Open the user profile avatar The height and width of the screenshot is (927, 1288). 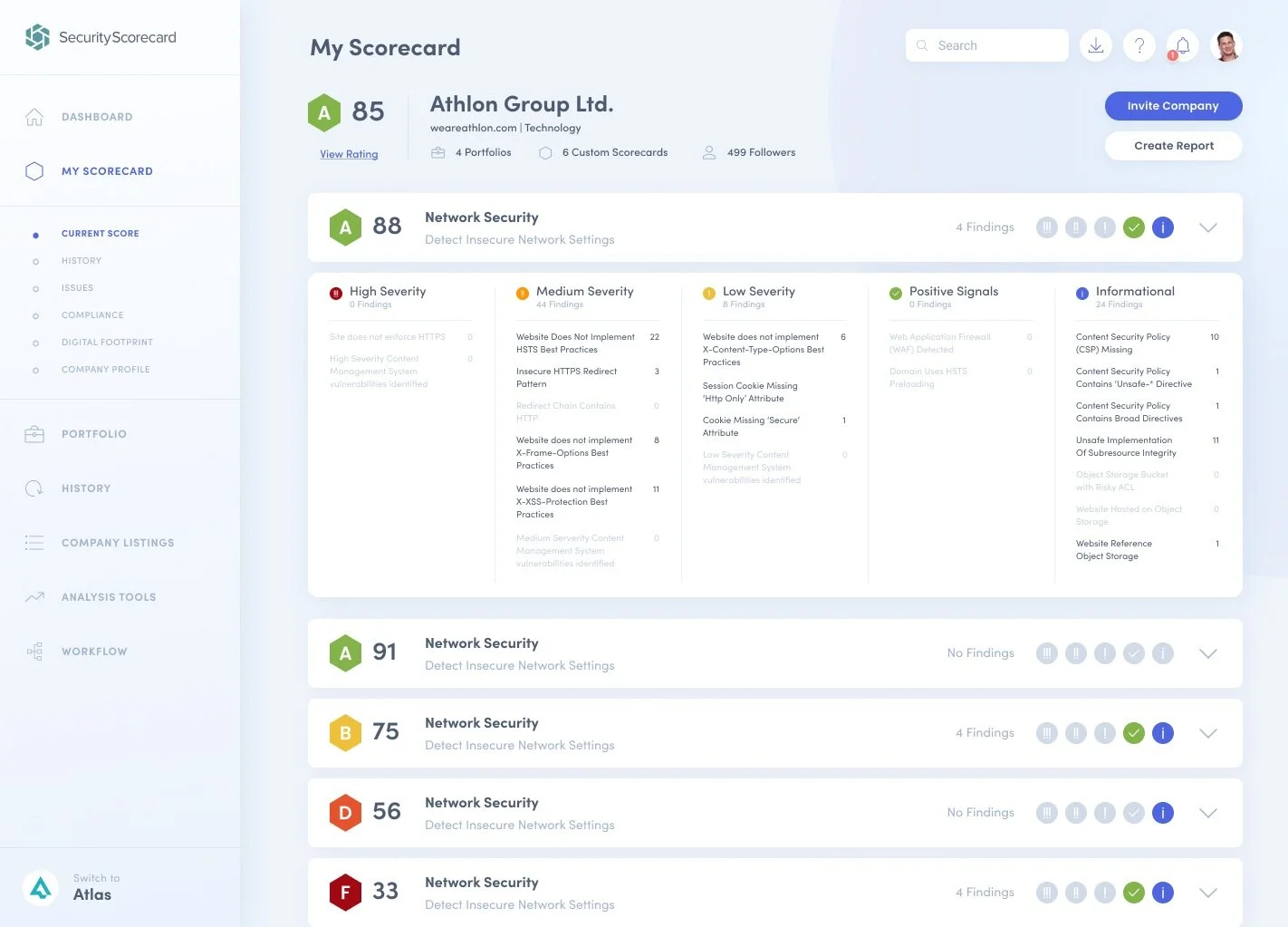1226,45
